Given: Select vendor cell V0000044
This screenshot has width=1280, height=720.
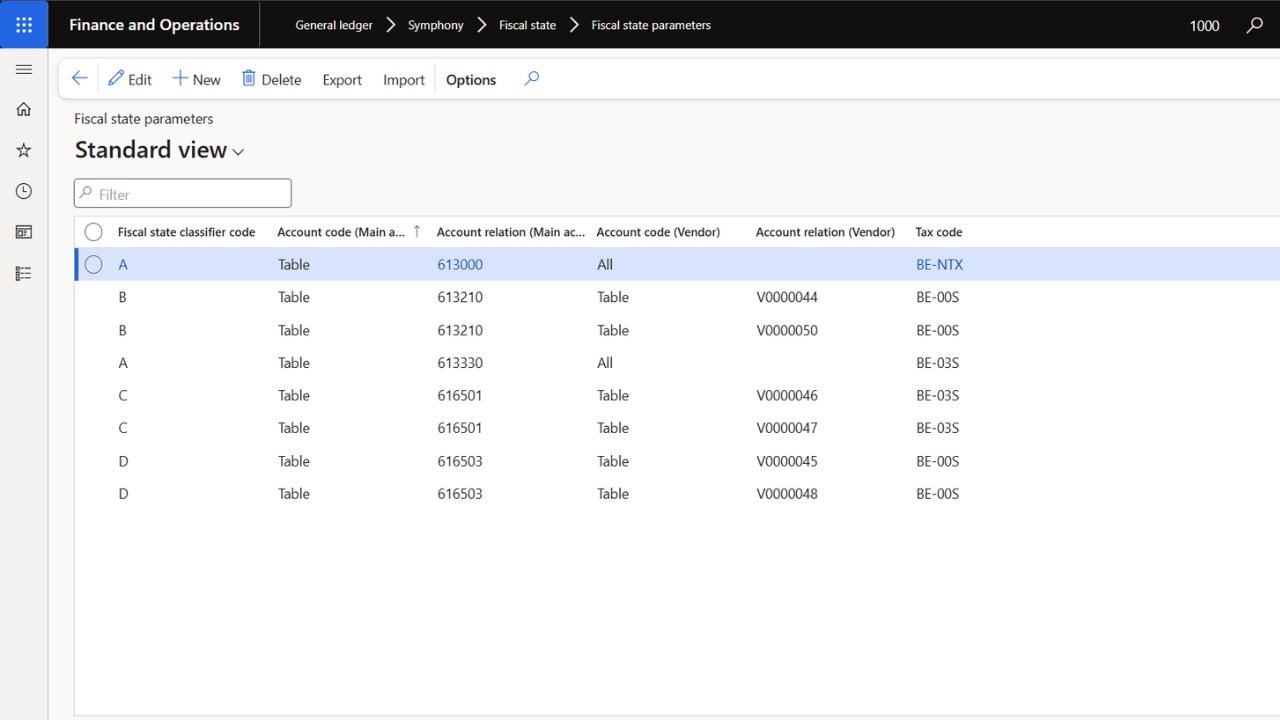Looking at the screenshot, I should pos(787,297).
